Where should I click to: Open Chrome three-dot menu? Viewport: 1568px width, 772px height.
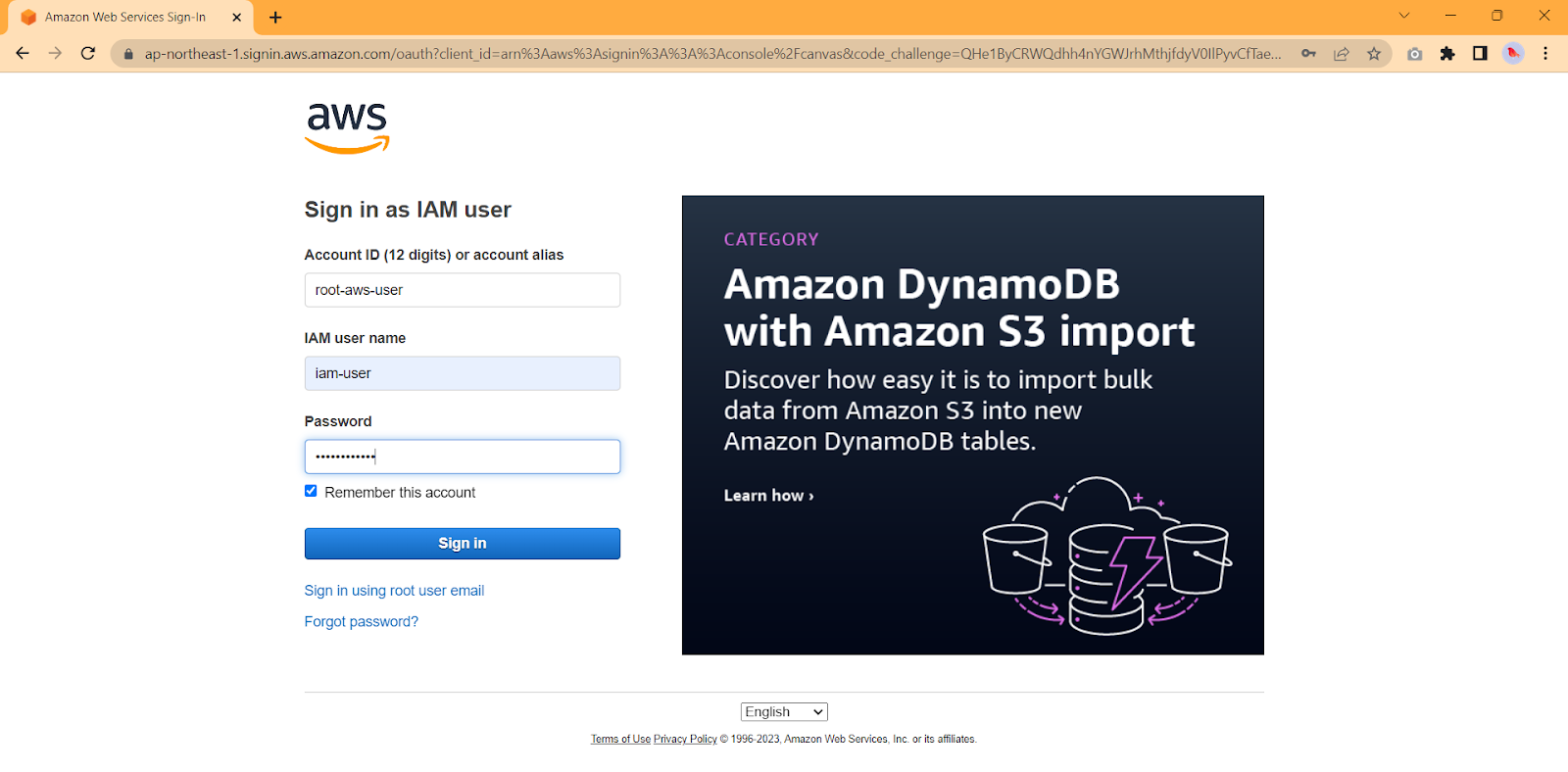pyautogui.click(x=1545, y=54)
